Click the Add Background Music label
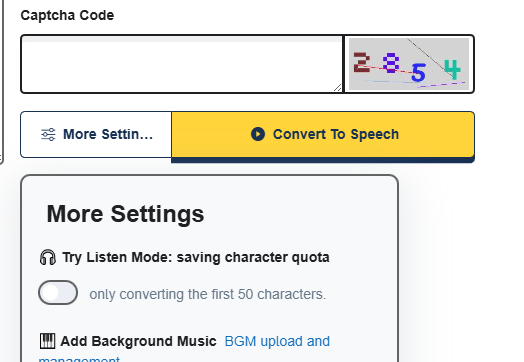The height and width of the screenshot is (362, 524). point(138,341)
